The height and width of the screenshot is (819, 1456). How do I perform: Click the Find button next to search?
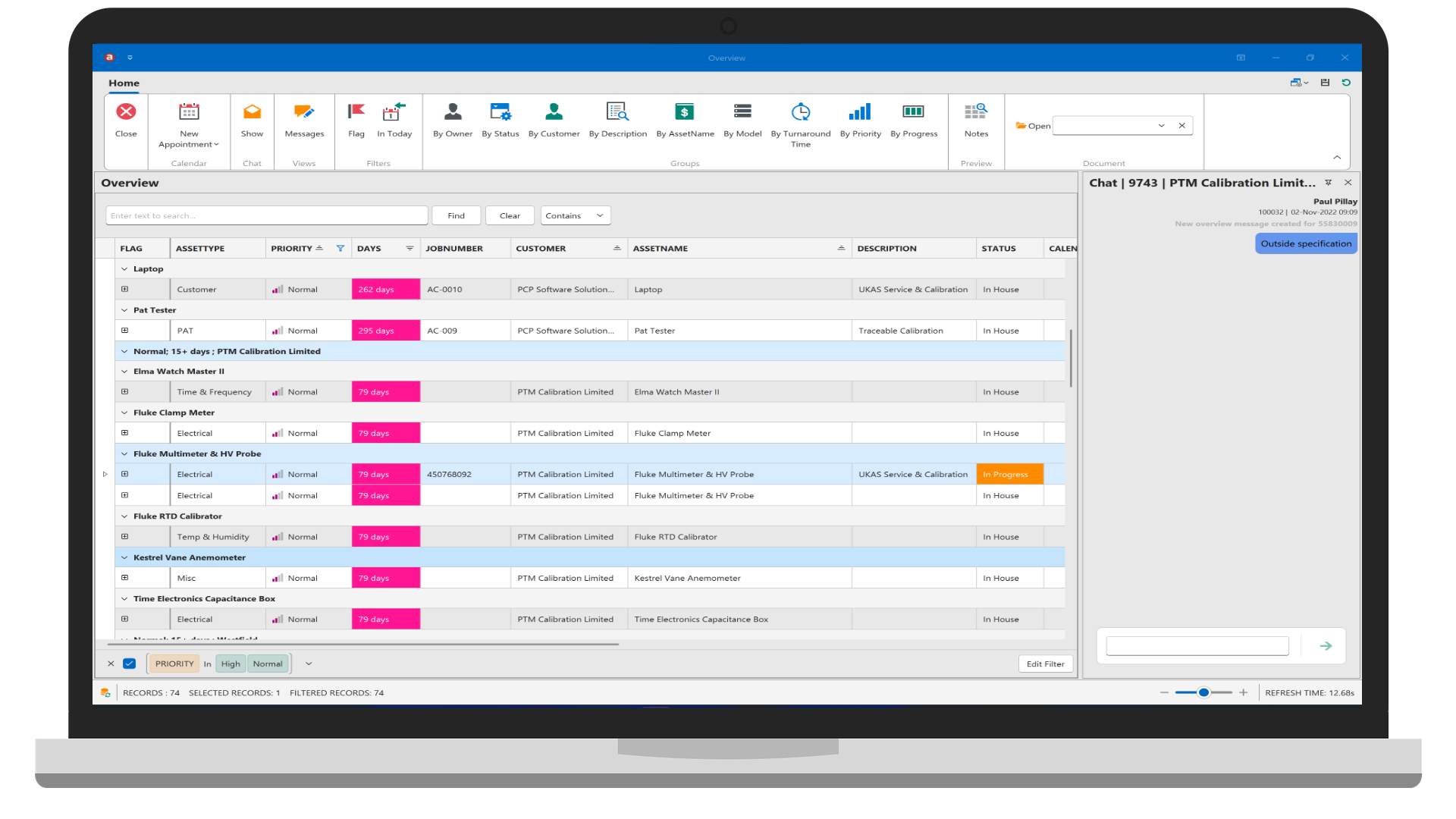point(456,215)
